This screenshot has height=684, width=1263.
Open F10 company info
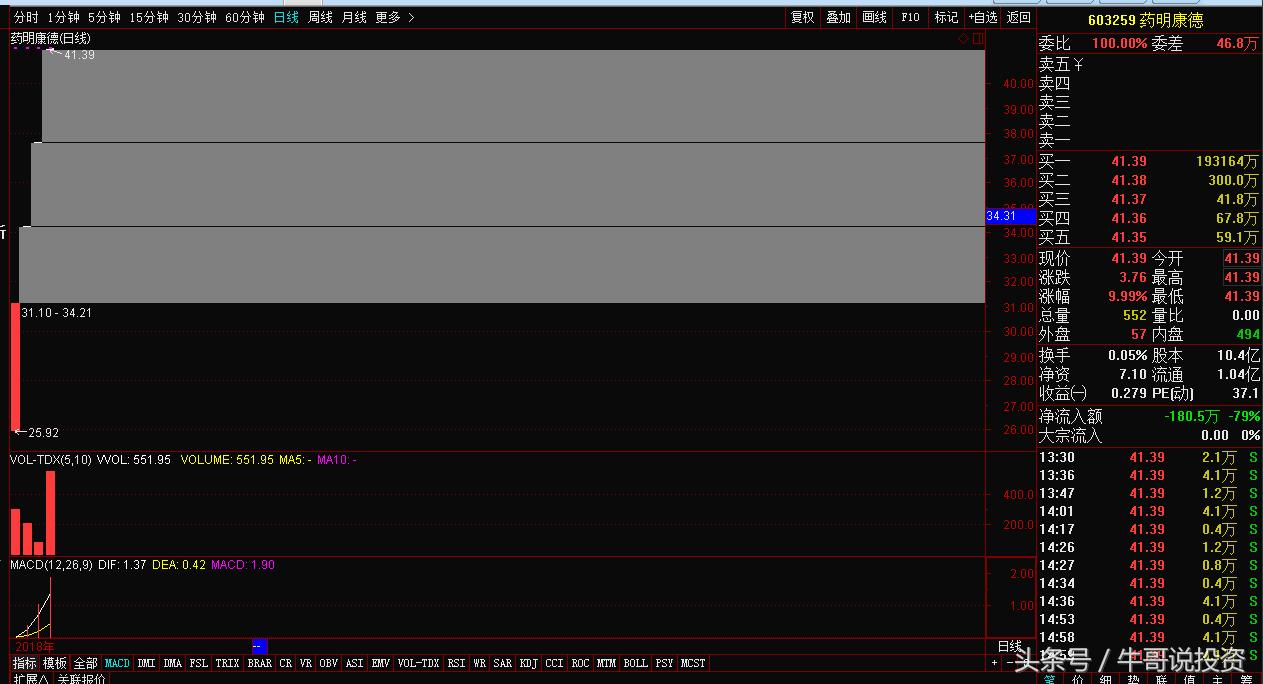coord(910,17)
